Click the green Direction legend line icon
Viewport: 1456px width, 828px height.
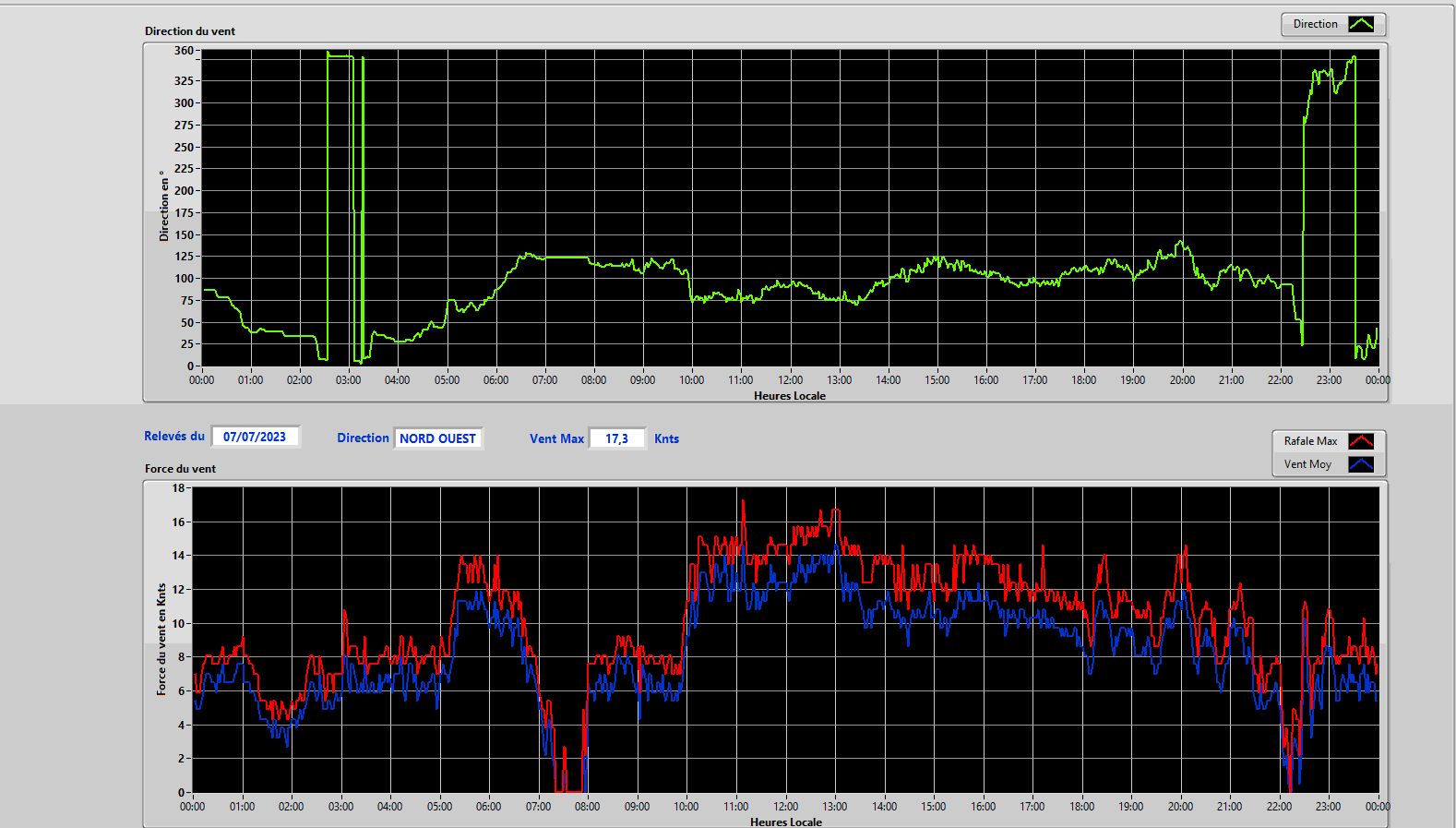(x=1361, y=24)
